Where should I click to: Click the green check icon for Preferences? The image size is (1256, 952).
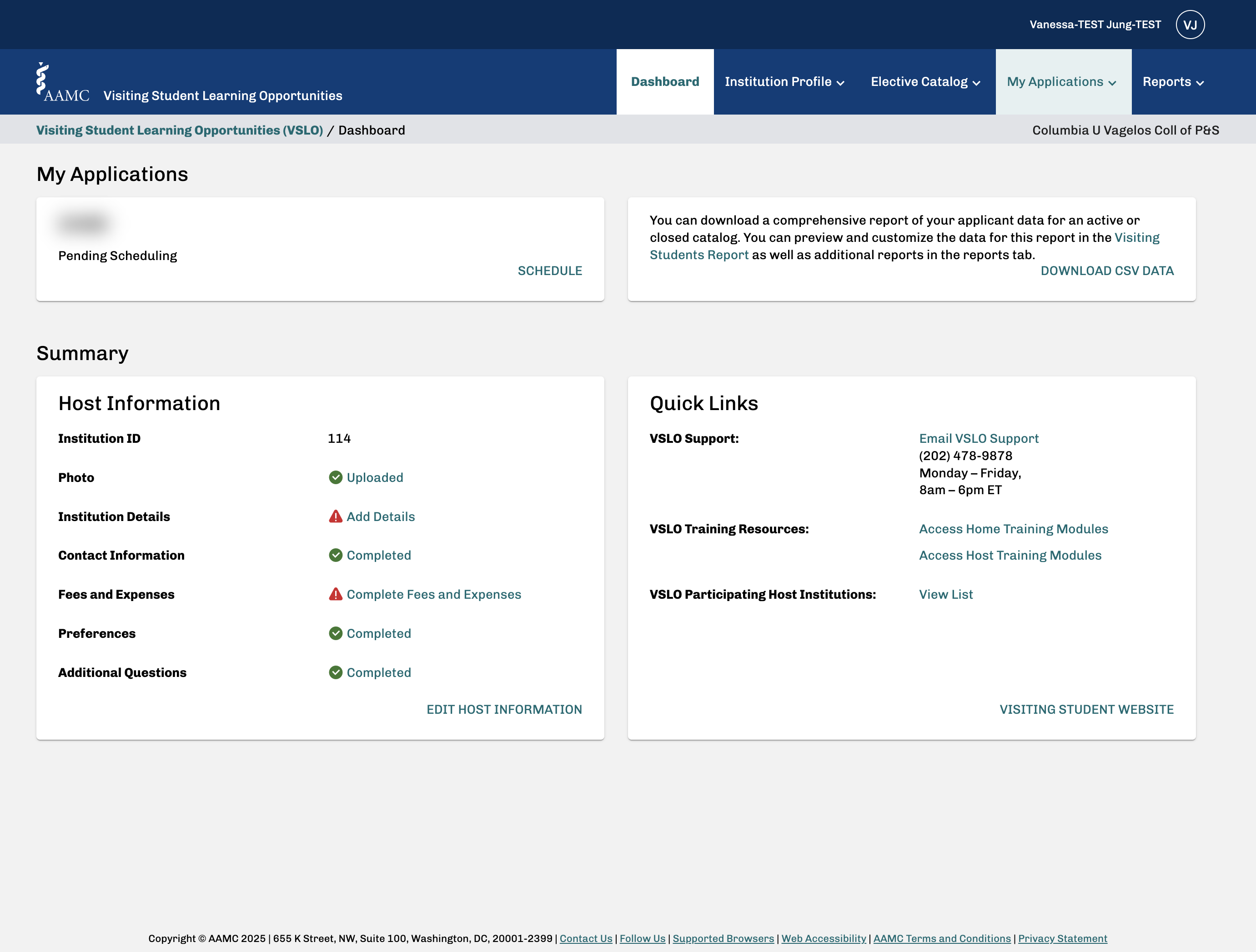tap(336, 634)
